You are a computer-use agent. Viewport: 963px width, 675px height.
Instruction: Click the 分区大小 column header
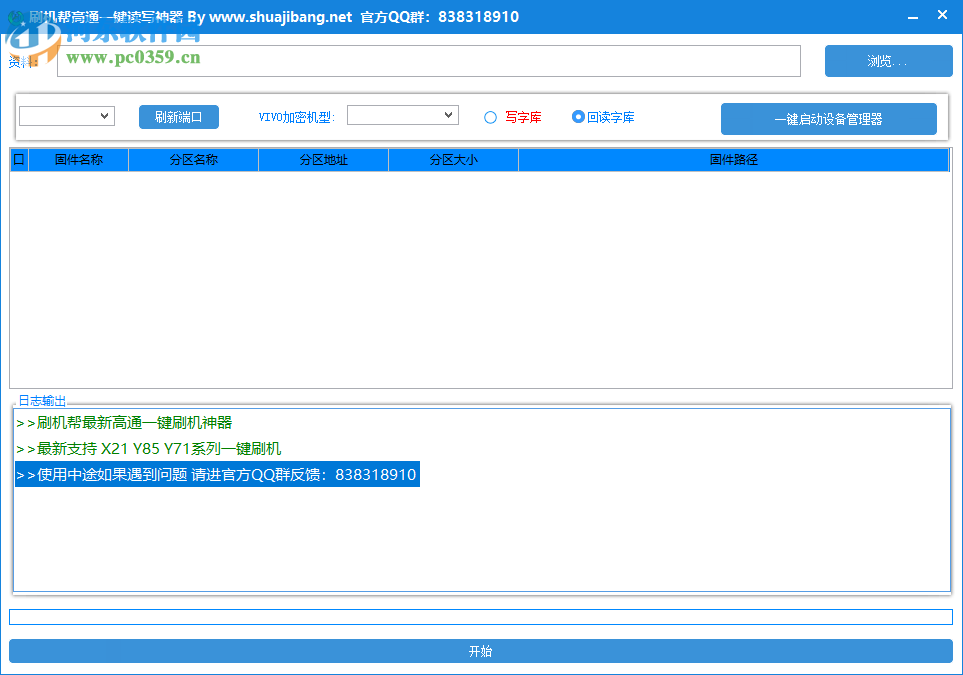click(453, 160)
